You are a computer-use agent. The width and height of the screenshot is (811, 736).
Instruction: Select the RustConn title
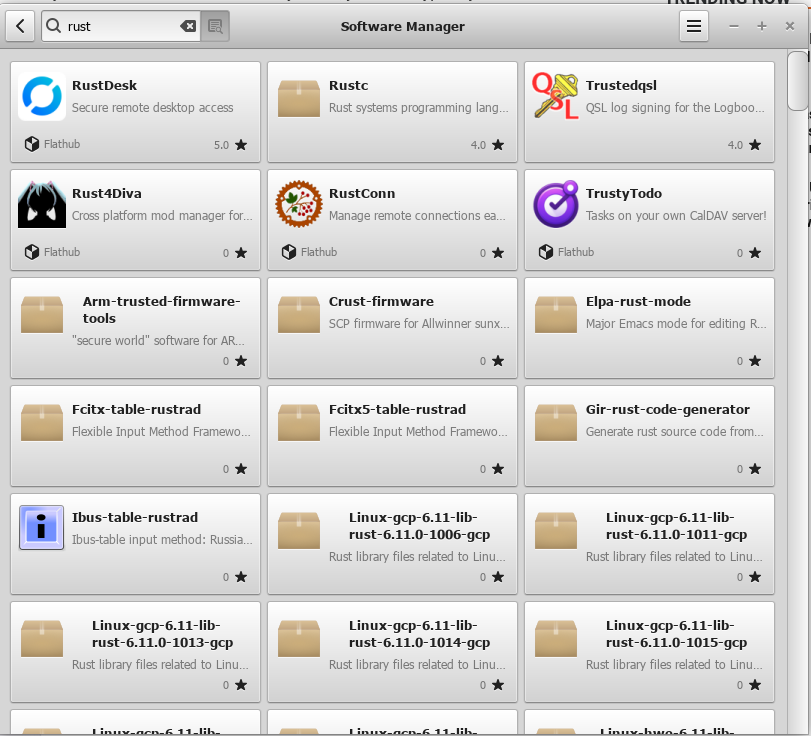click(x=362, y=193)
